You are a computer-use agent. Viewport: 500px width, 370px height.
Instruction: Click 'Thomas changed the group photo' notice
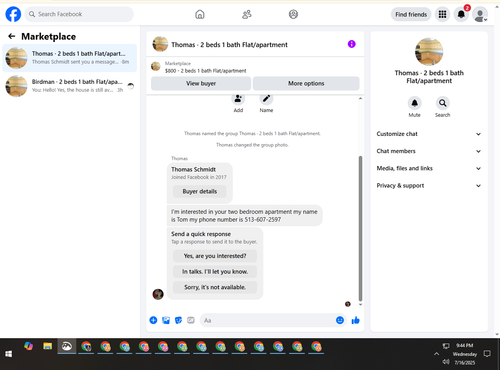(x=252, y=145)
